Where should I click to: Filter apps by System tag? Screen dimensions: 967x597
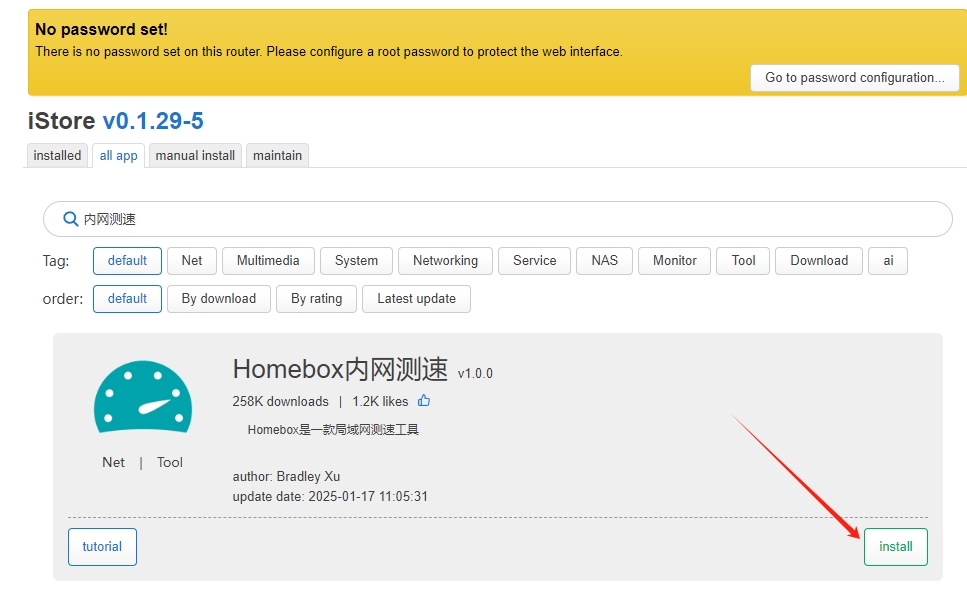[356, 261]
